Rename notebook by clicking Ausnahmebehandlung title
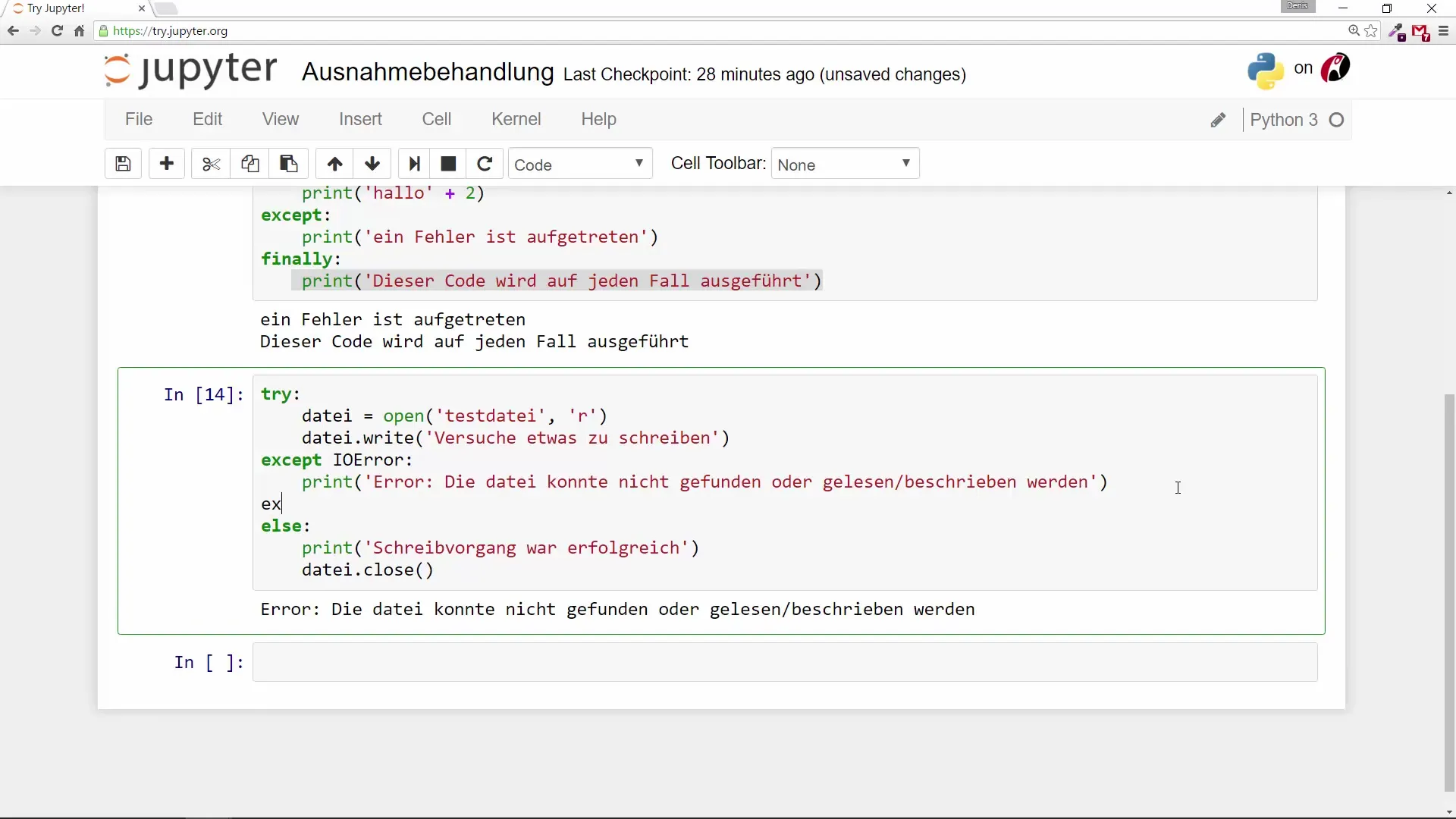 pos(428,72)
